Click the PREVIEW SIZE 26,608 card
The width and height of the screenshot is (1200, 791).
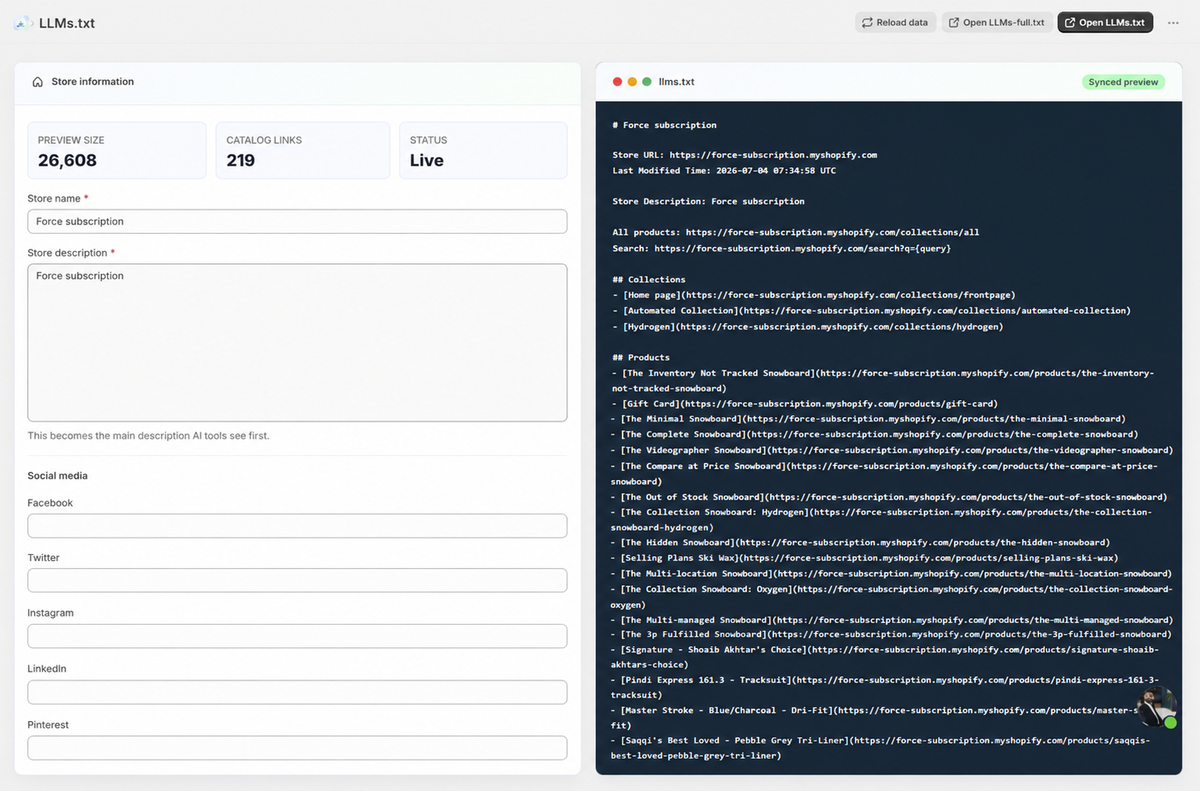pyautogui.click(x=117, y=151)
